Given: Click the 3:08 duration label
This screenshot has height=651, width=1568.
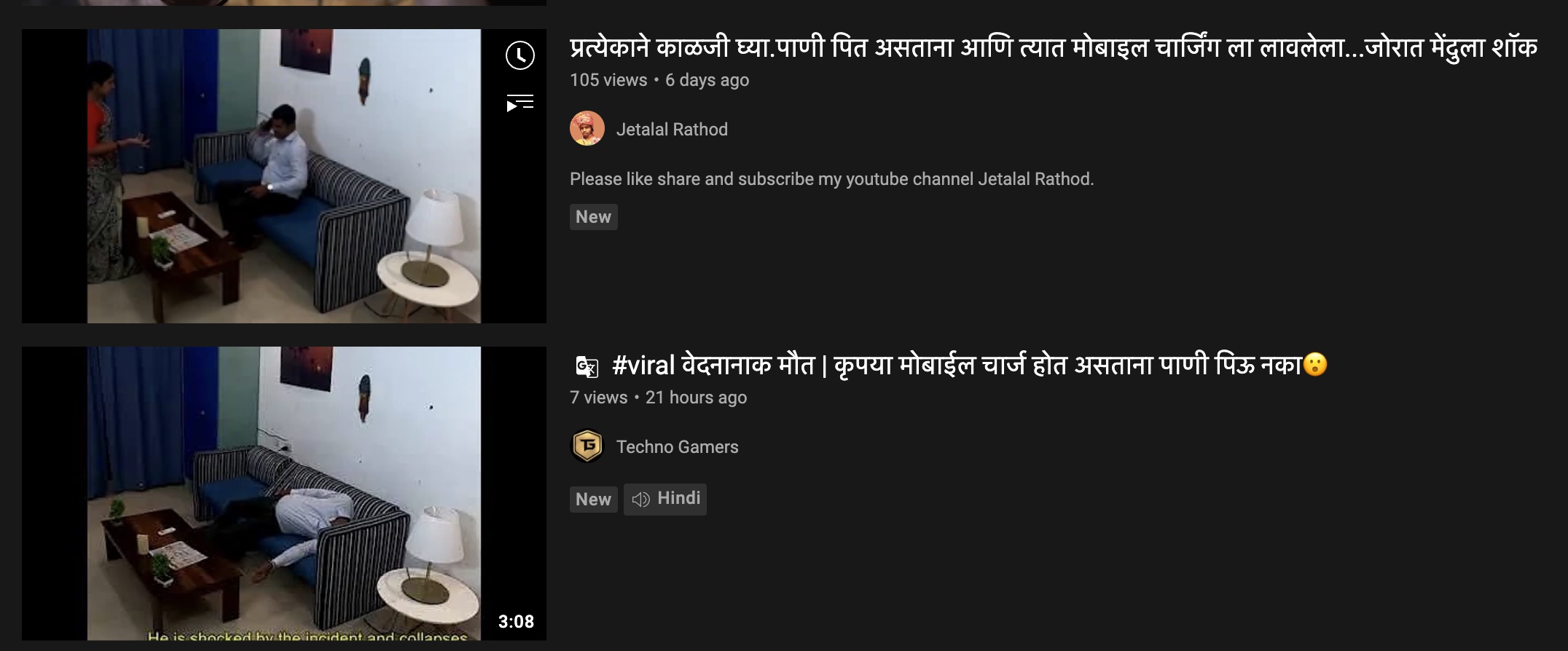Looking at the screenshot, I should (516, 622).
